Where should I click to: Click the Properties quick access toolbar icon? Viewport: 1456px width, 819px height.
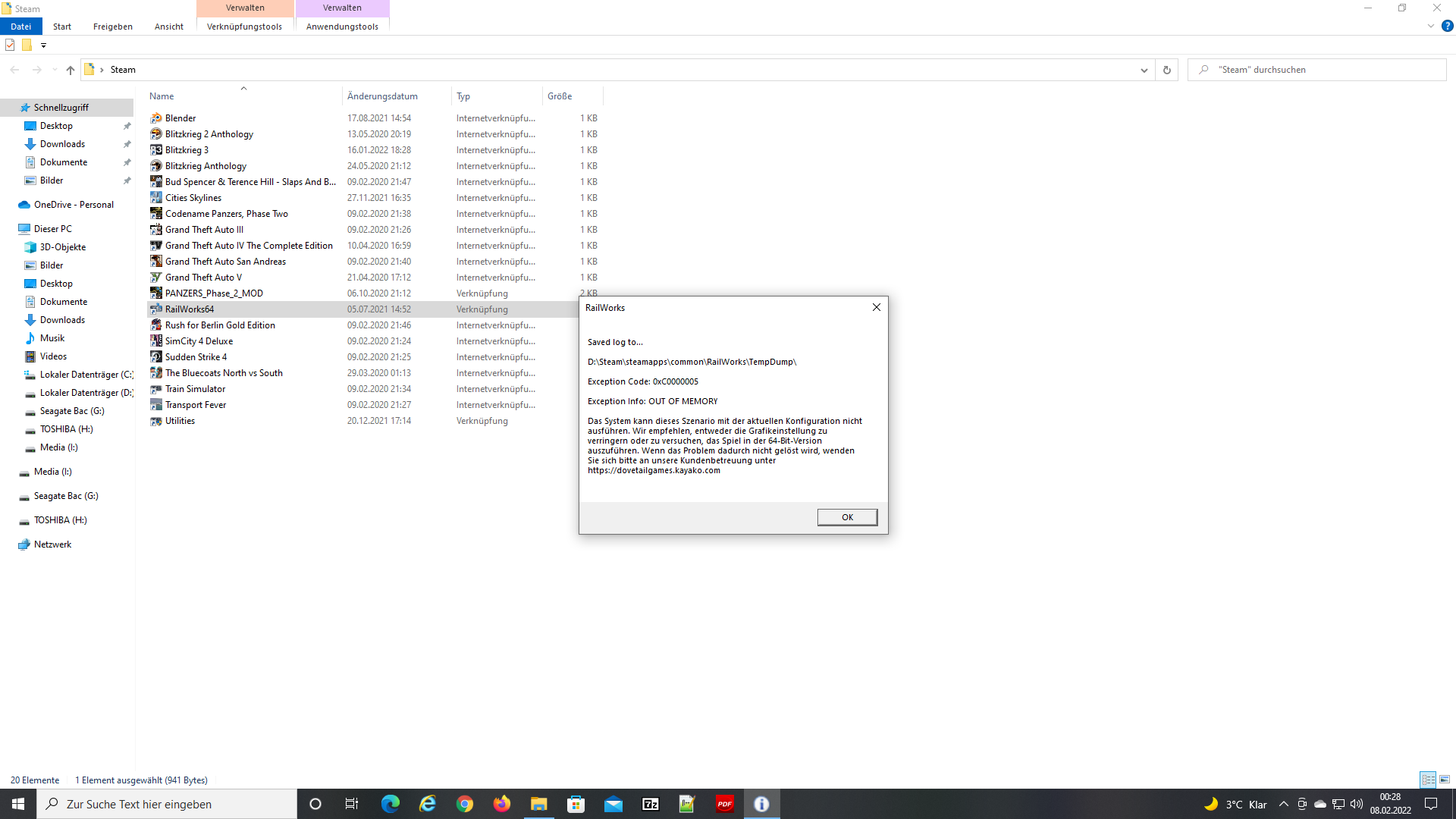coord(10,45)
